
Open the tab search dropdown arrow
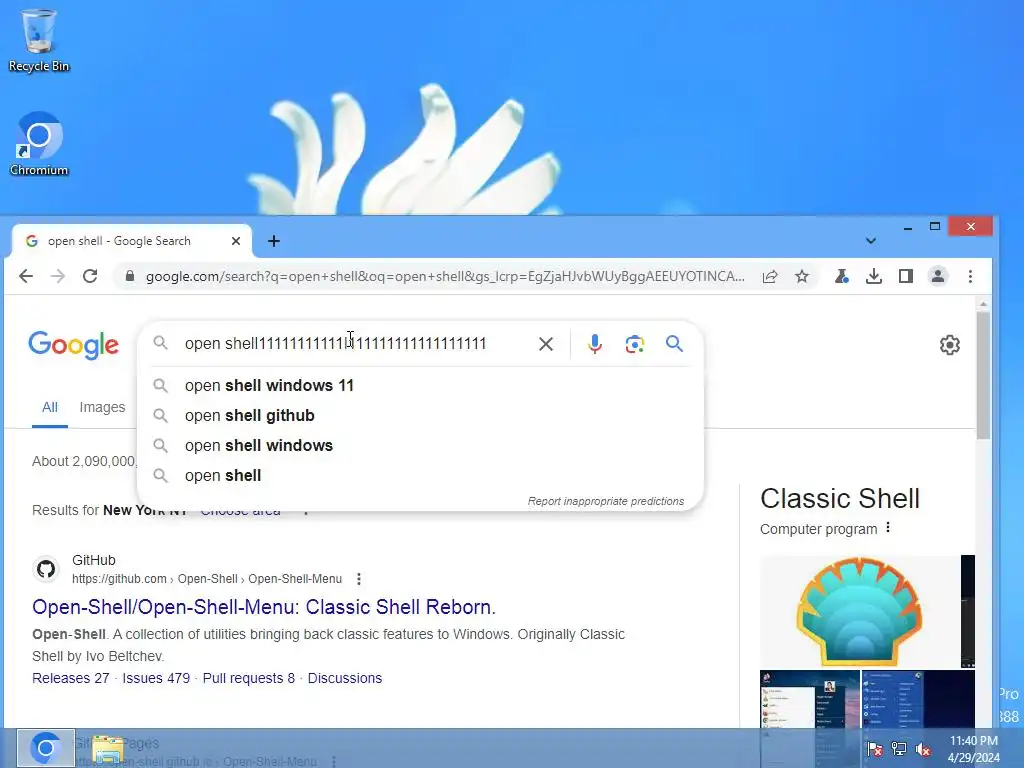pyautogui.click(x=871, y=241)
